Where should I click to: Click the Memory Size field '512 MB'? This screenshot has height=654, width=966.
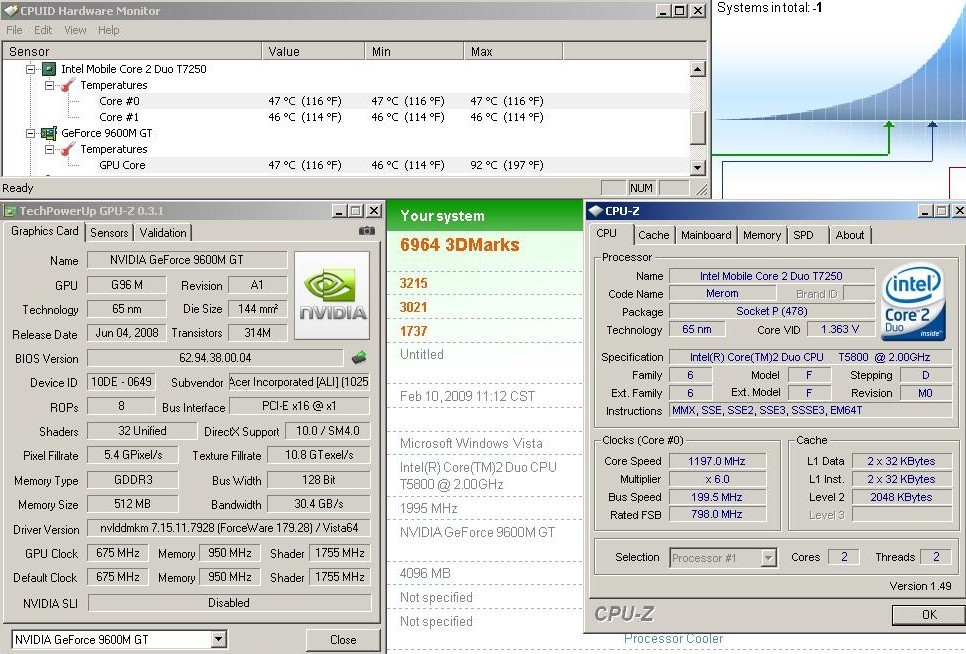pyautogui.click(x=132, y=504)
